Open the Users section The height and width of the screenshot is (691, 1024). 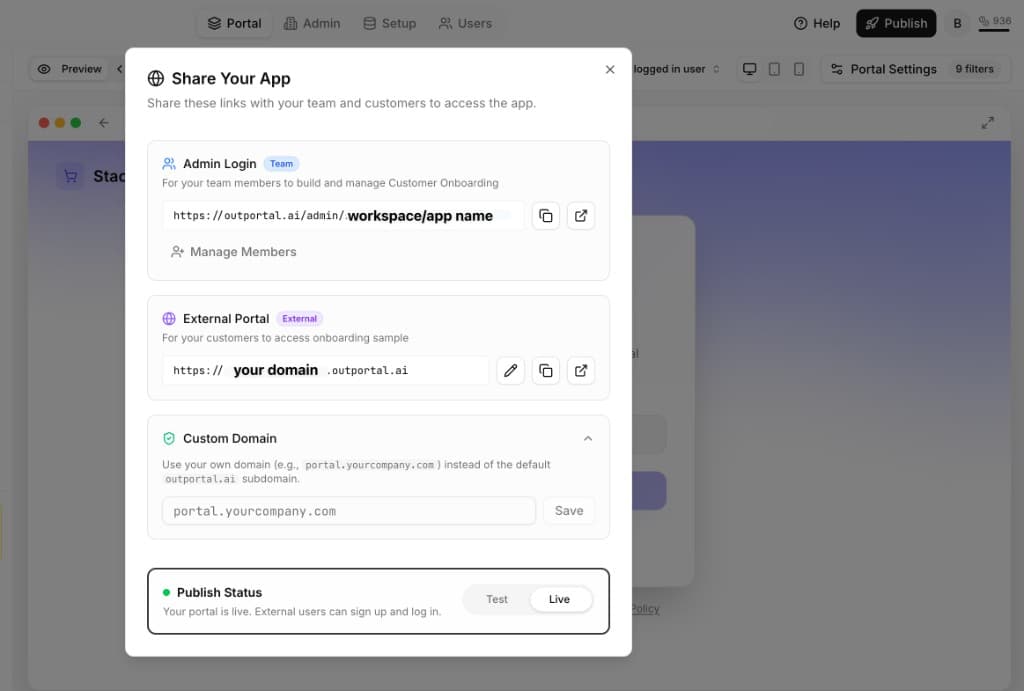[465, 22]
